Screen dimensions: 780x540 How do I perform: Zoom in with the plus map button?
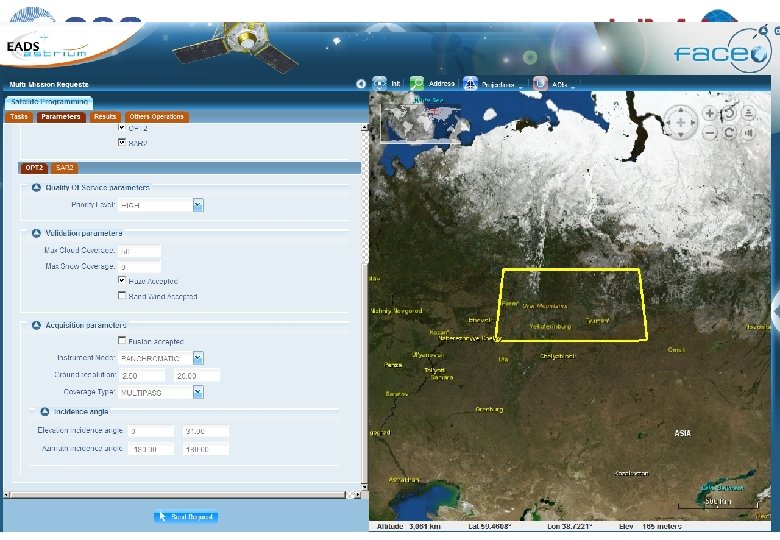(710, 113)
